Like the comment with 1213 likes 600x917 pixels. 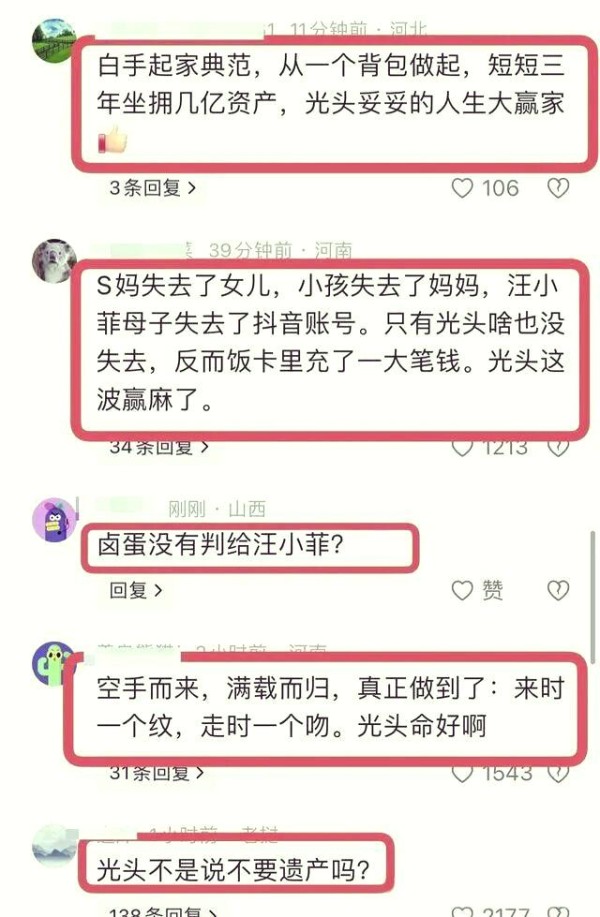(462, 448)
